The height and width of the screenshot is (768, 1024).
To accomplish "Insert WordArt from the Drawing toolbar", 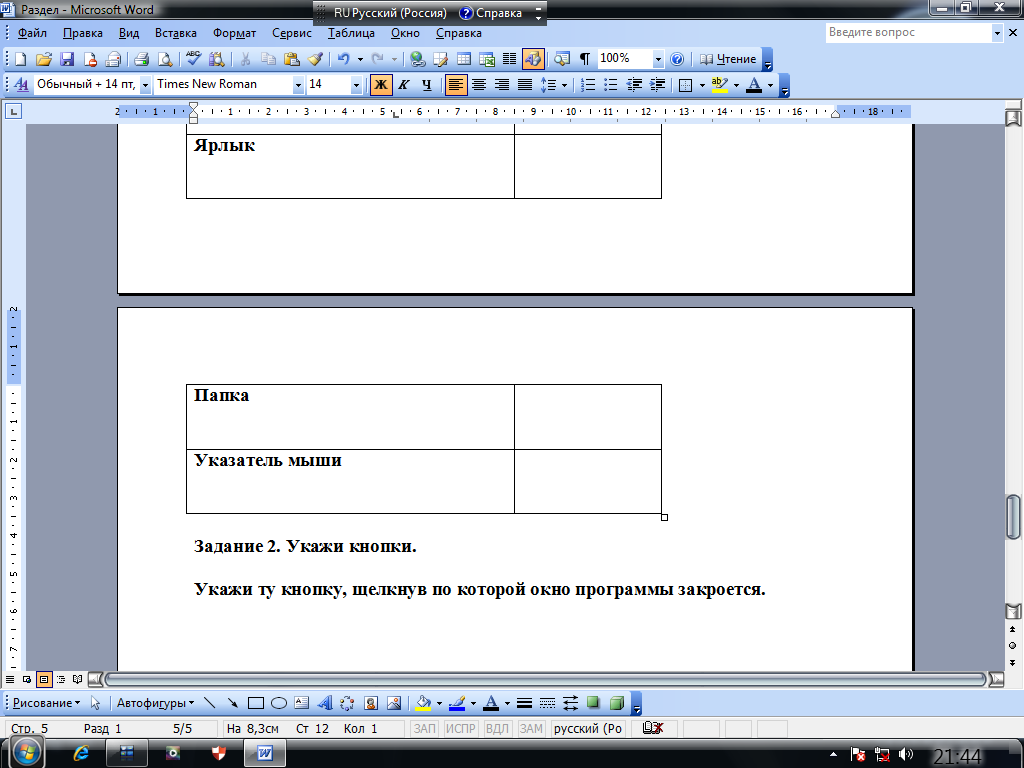I will (x=325, y=703).
